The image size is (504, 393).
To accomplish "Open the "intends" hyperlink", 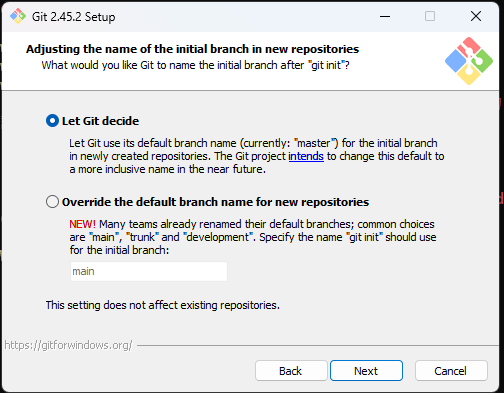I will [x=306, y=156].
